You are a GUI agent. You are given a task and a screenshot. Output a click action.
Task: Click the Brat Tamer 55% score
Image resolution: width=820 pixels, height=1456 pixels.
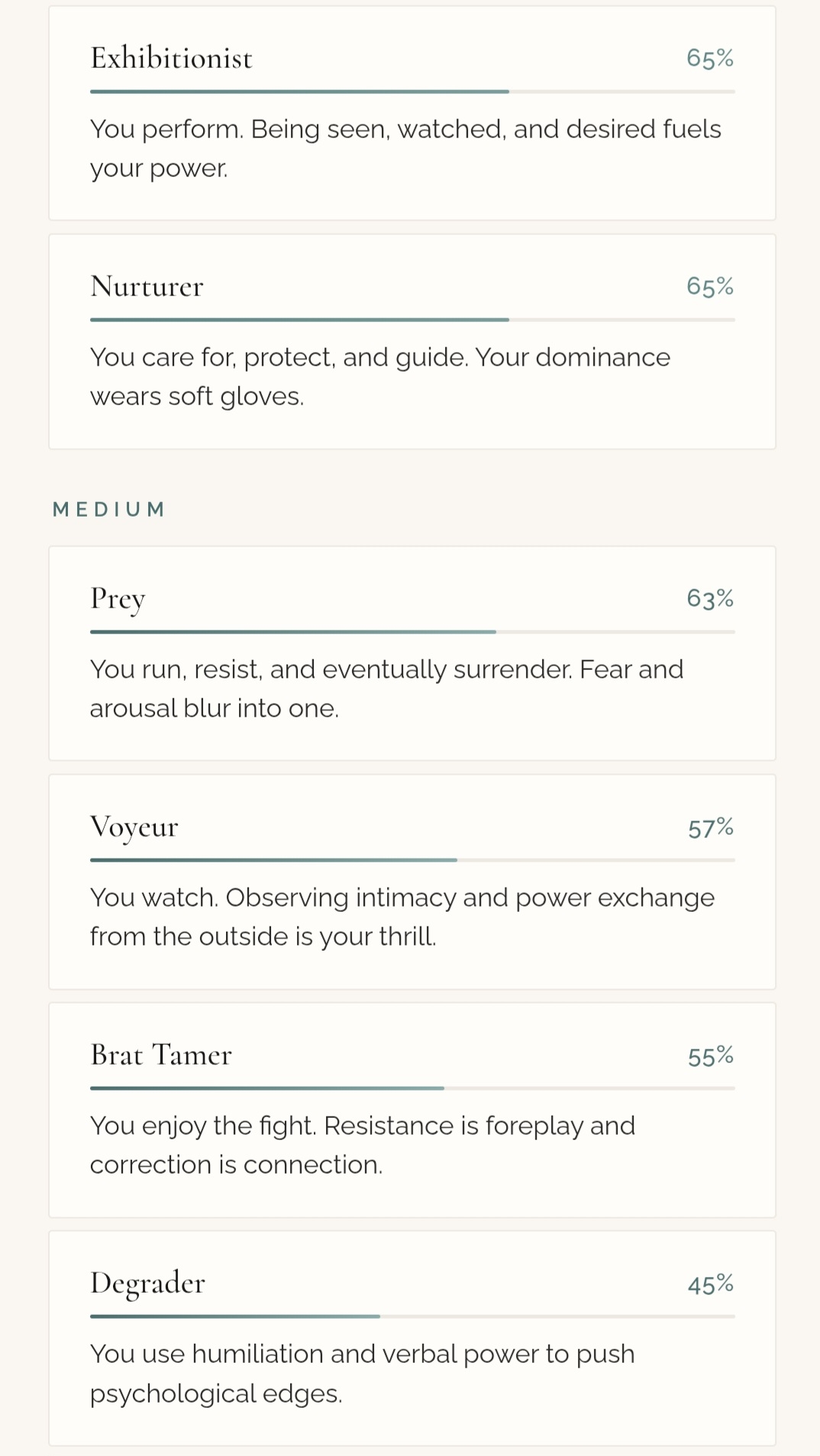coord(710,1056)
